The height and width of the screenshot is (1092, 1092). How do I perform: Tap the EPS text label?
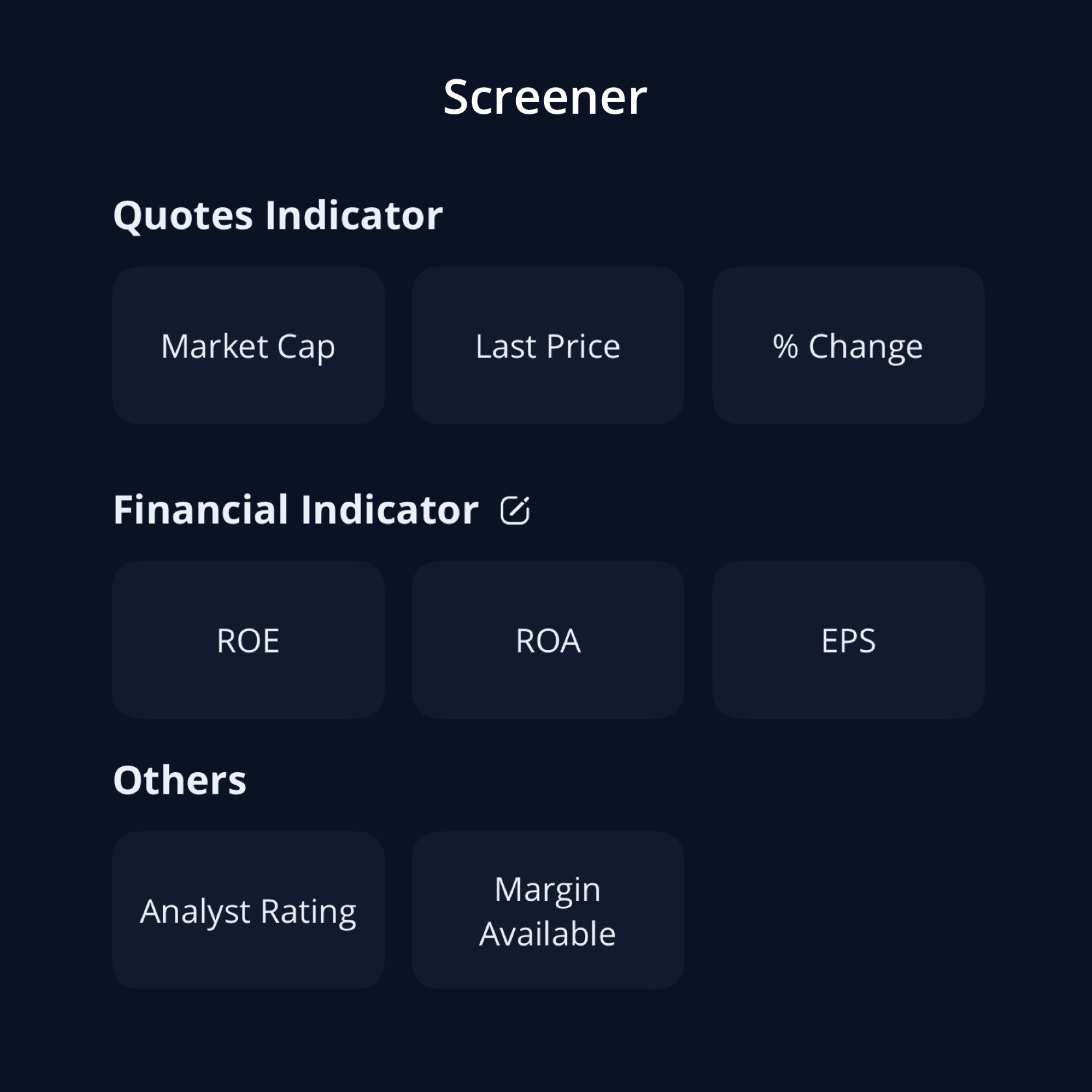[848, 641]
